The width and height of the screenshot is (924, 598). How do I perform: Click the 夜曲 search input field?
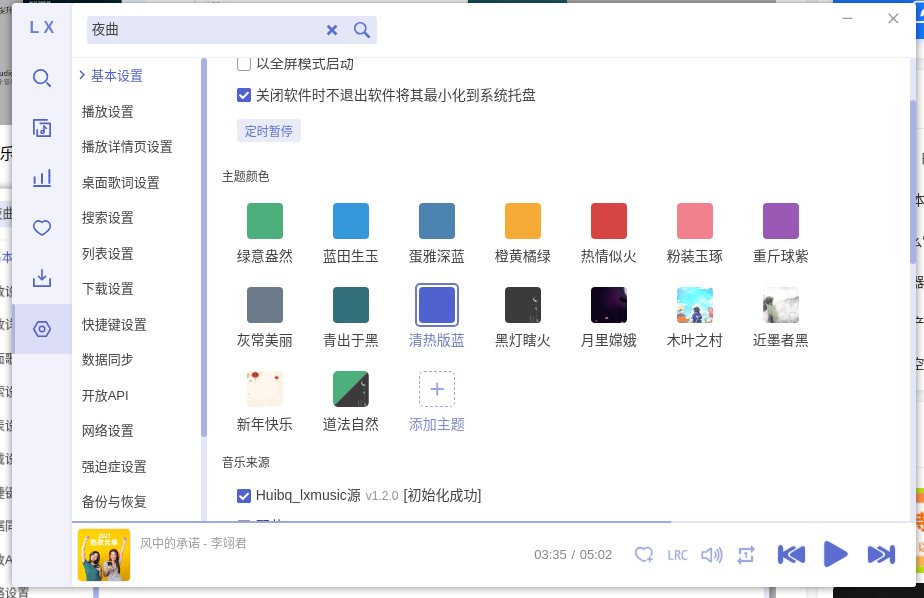205,30
